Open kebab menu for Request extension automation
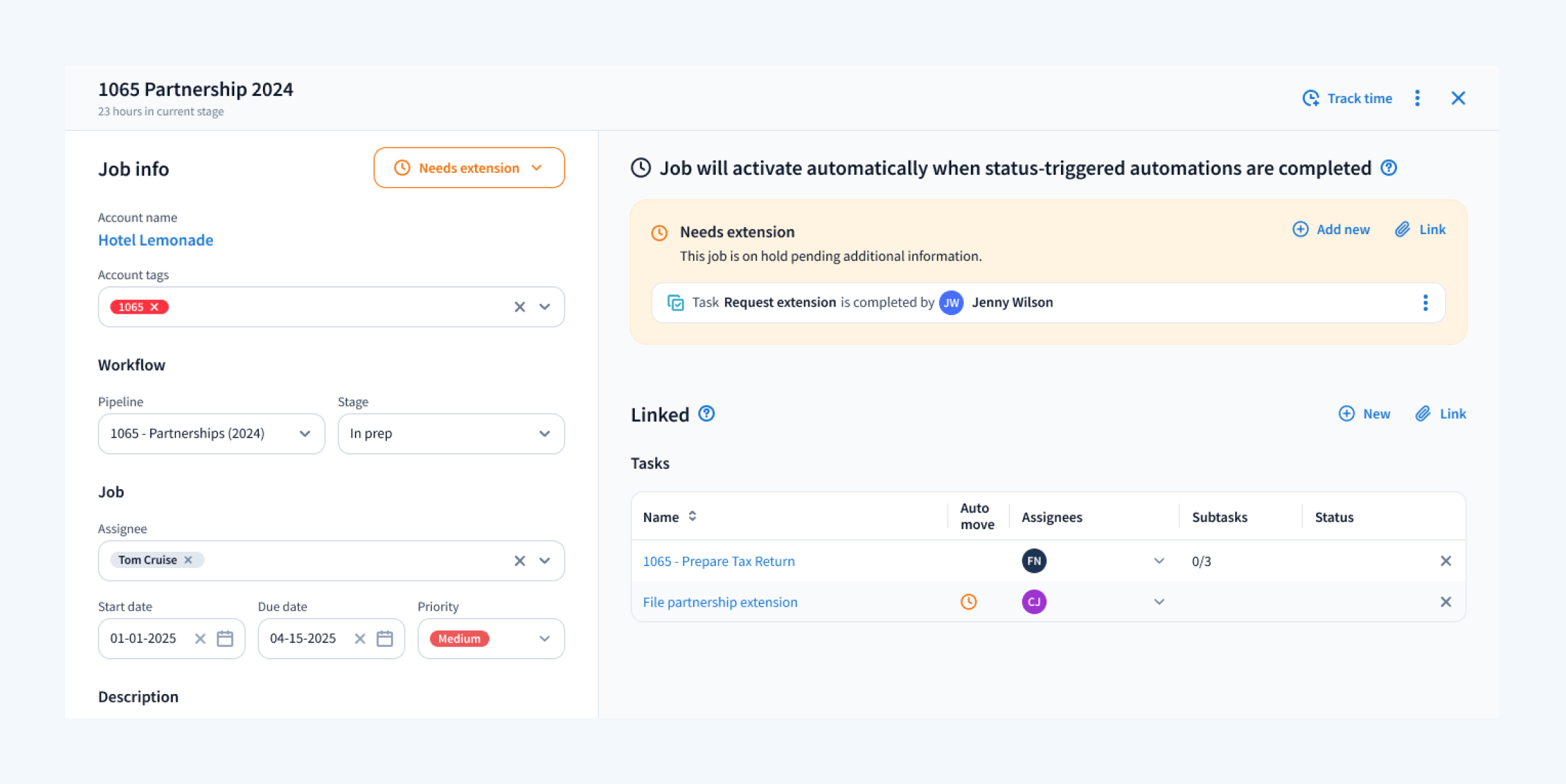The height and width of the screenshot is (784, 1566). 1426,303
